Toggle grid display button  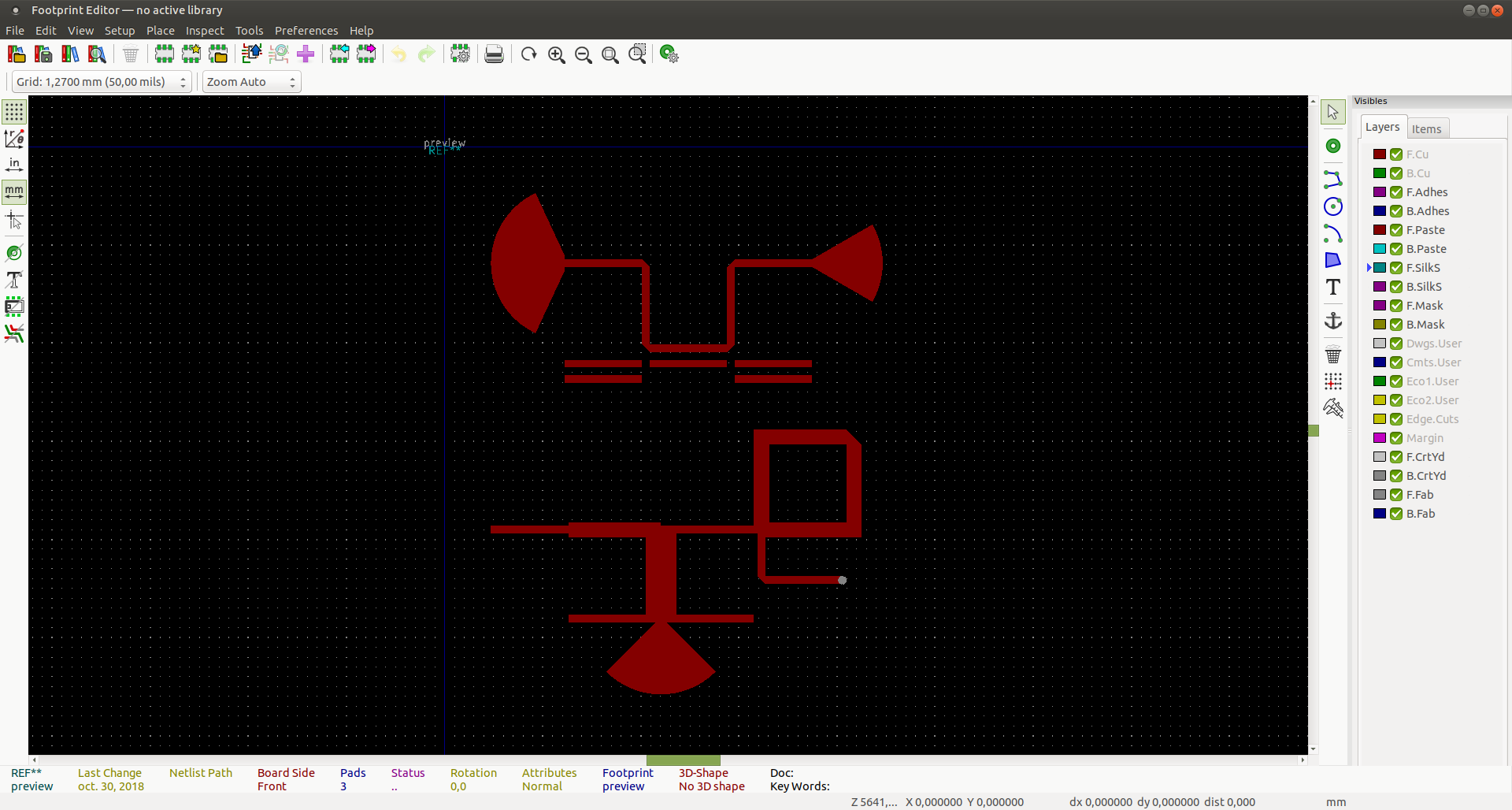14,112
